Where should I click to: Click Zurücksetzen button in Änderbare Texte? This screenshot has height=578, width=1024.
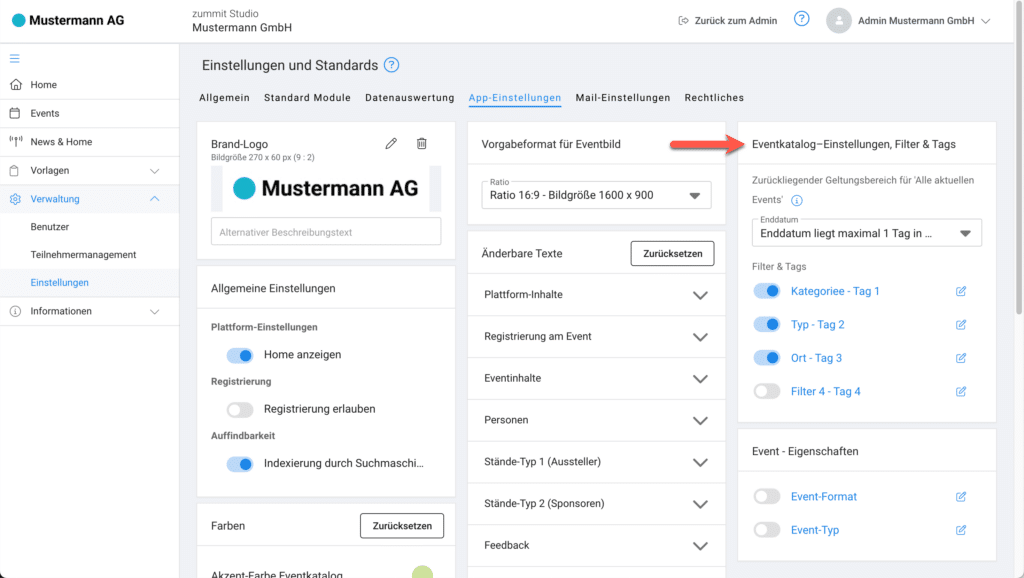(672, 254)
